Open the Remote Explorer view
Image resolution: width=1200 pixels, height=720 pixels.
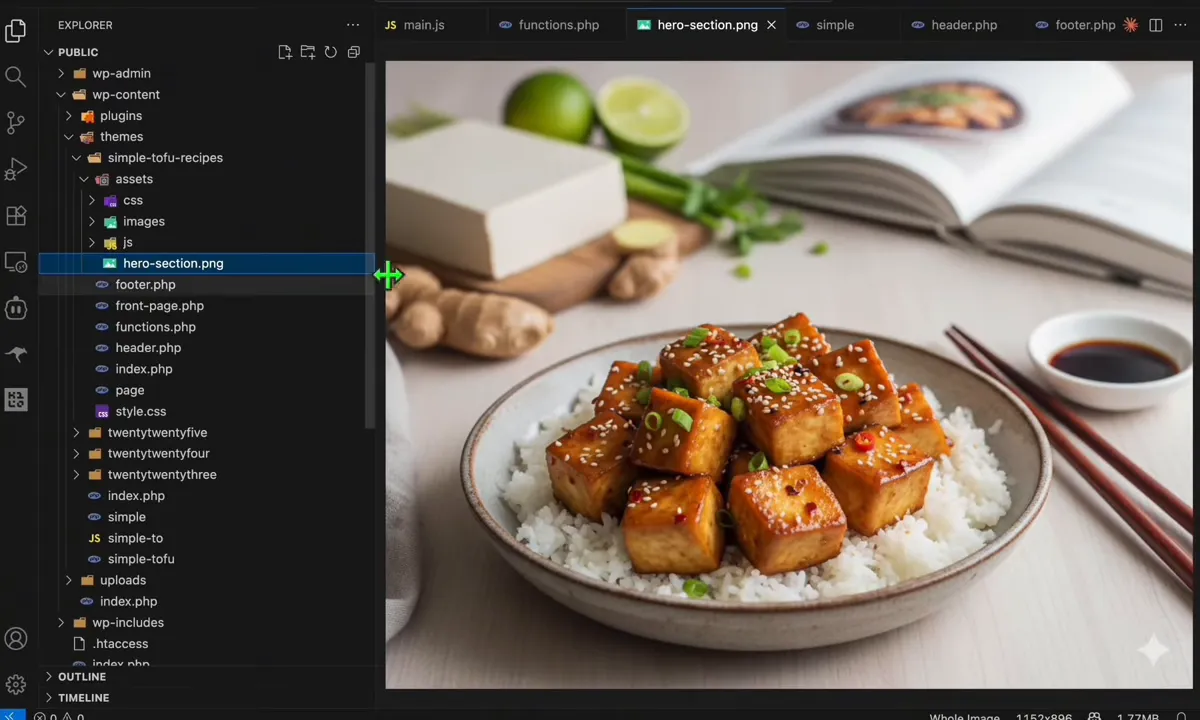pos(16,262)
